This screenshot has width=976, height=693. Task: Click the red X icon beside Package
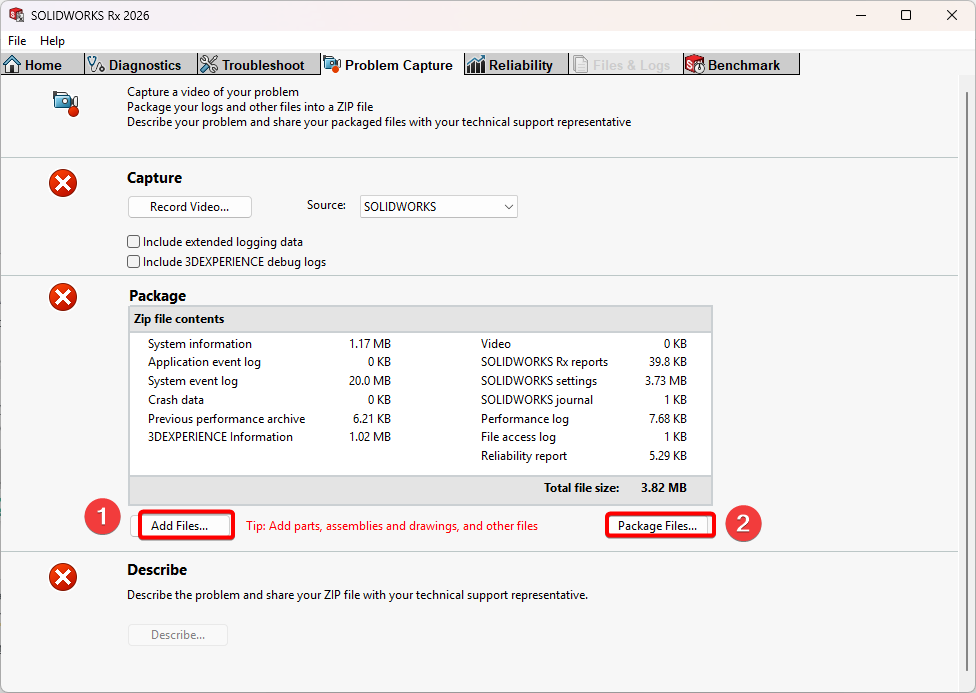click(63, 297)
